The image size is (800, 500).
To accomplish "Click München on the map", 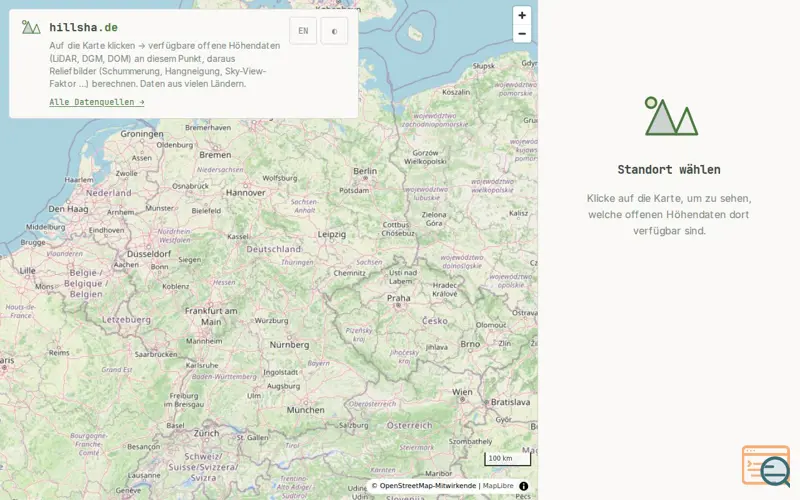I will tap(306, 410).
